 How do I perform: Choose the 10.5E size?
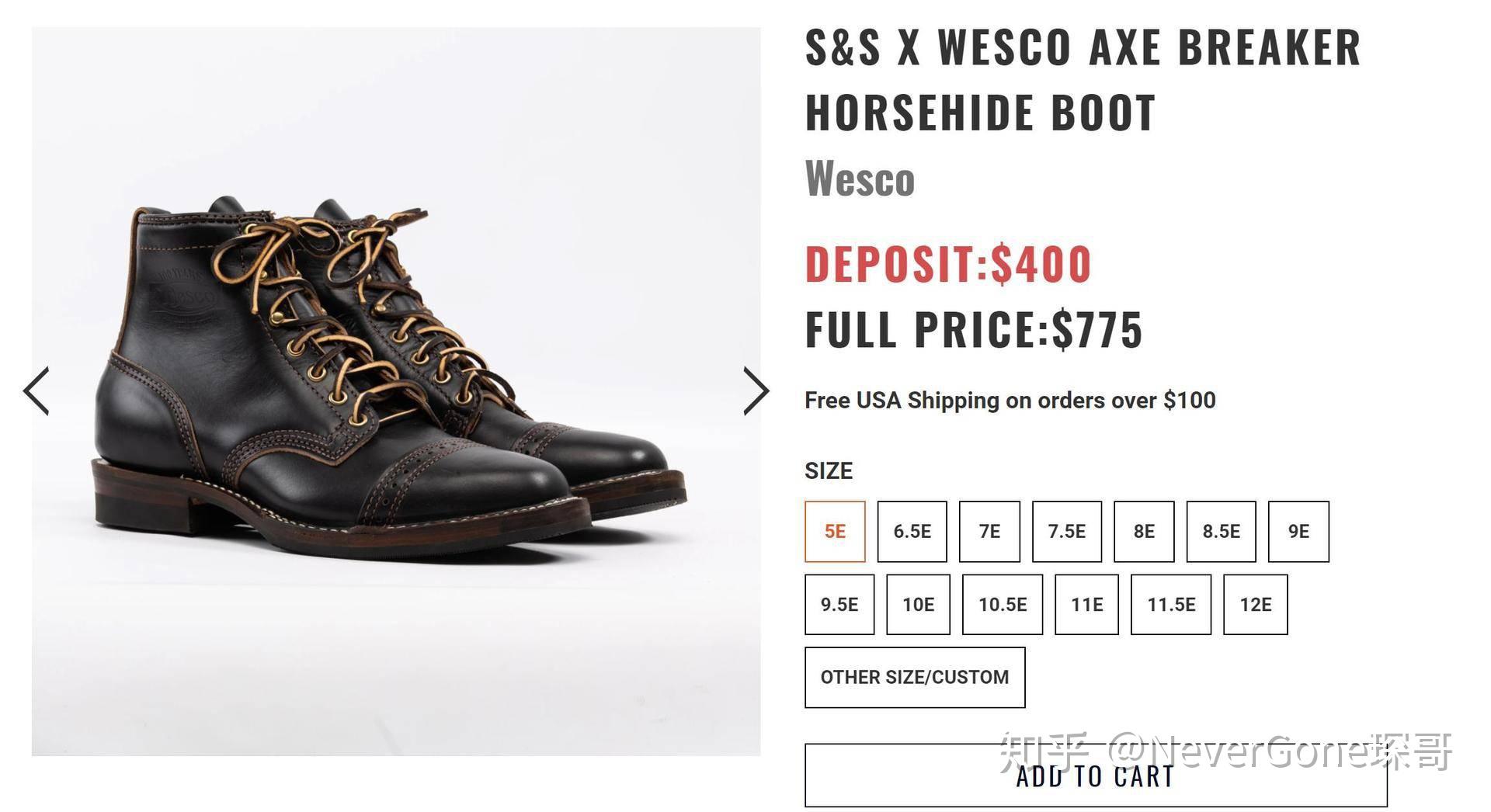[x=1002, y=605]
